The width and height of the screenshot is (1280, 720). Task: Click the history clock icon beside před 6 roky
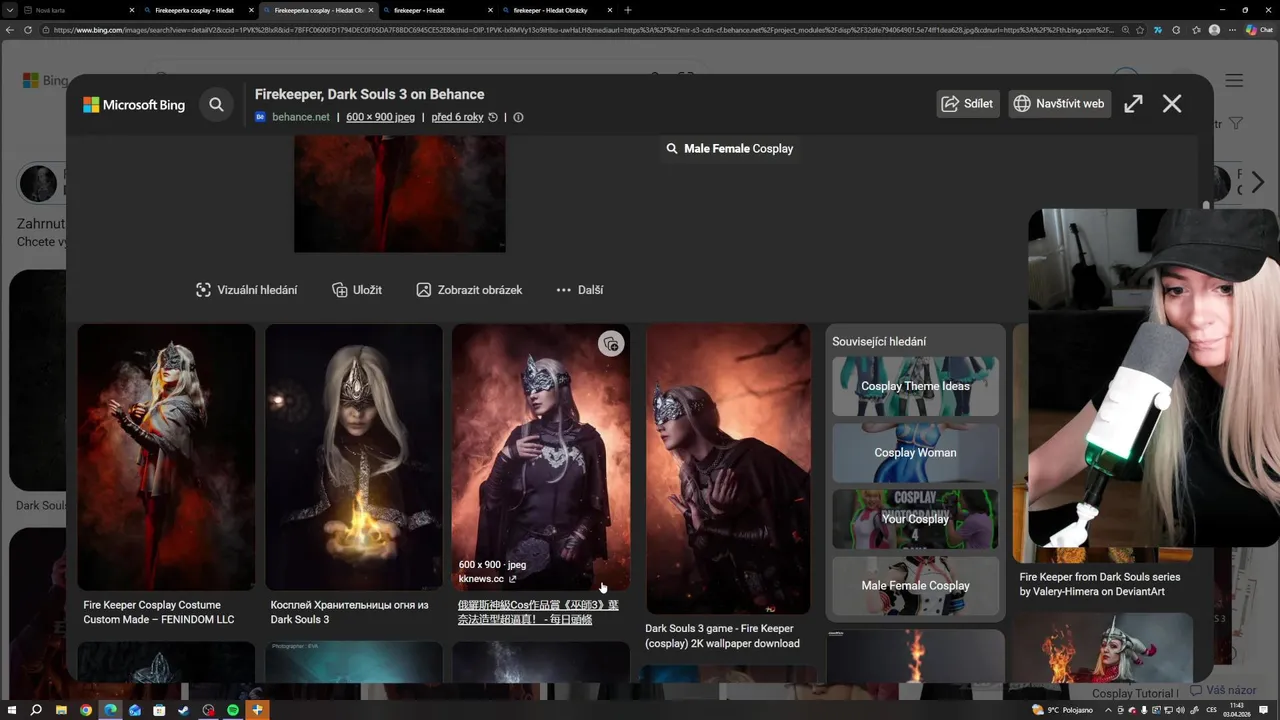(x=493, y=117)
